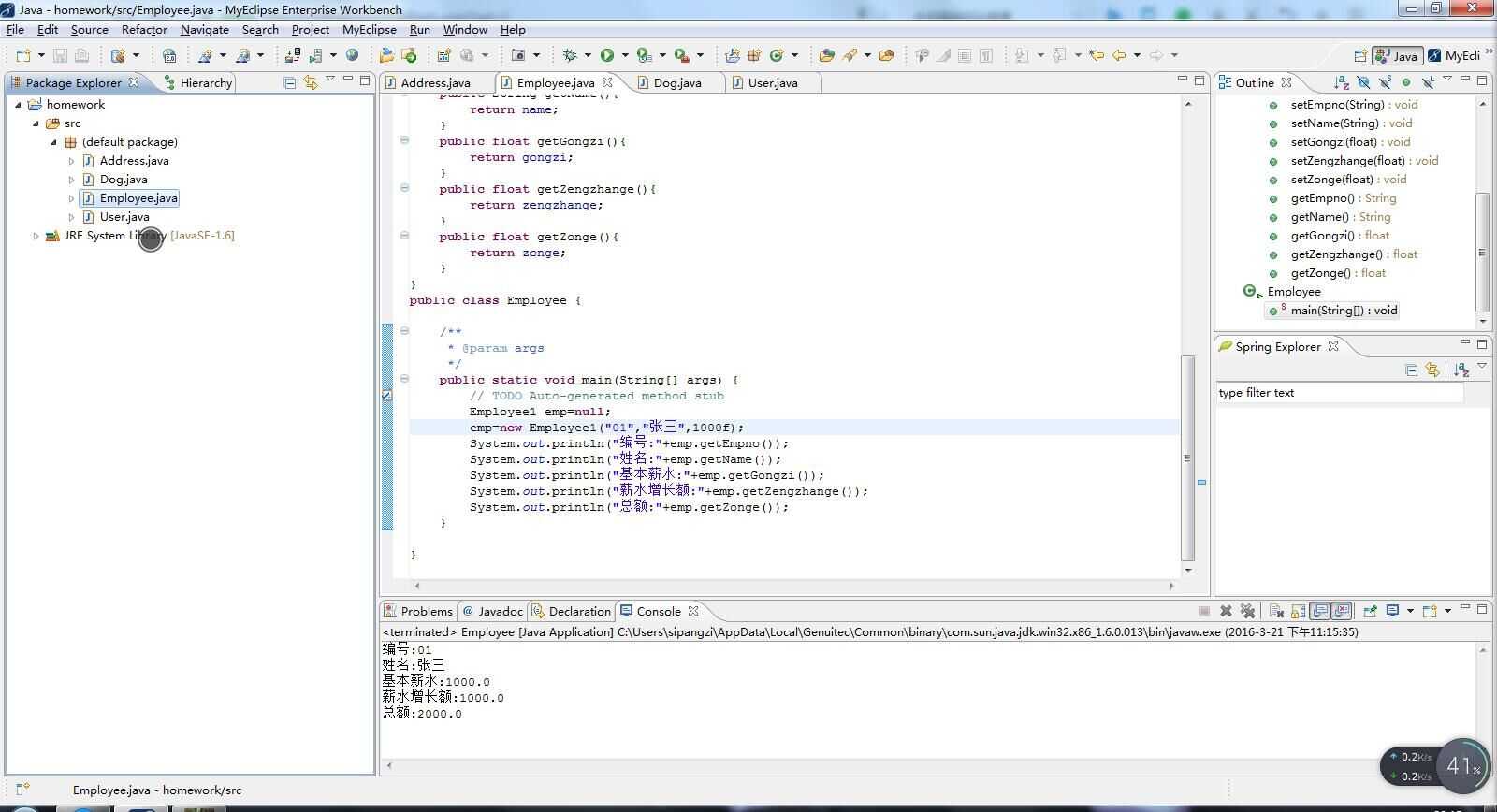Open the MyEclipse menu

click(x=369, y=29)
